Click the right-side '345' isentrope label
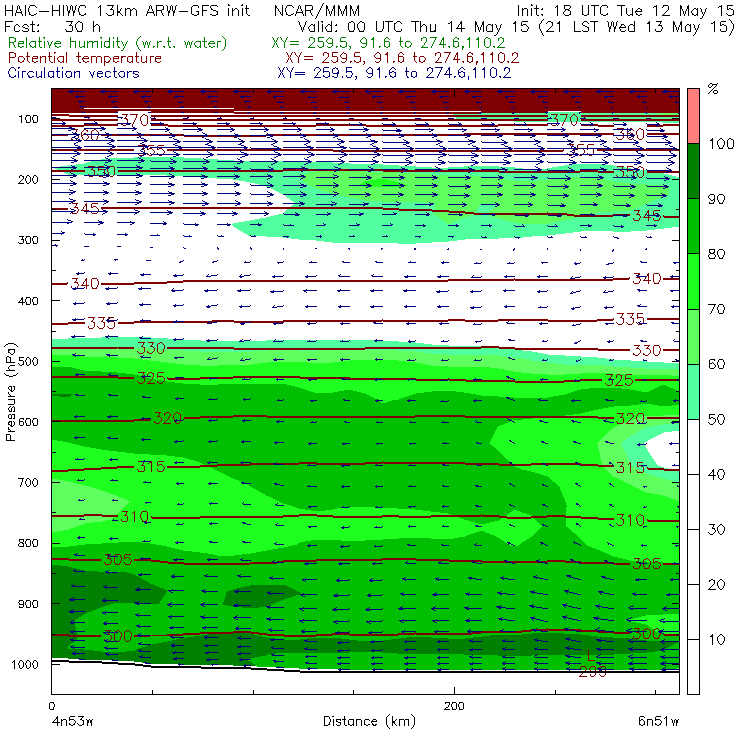This screenshot has width=740, height=740. 647,216
